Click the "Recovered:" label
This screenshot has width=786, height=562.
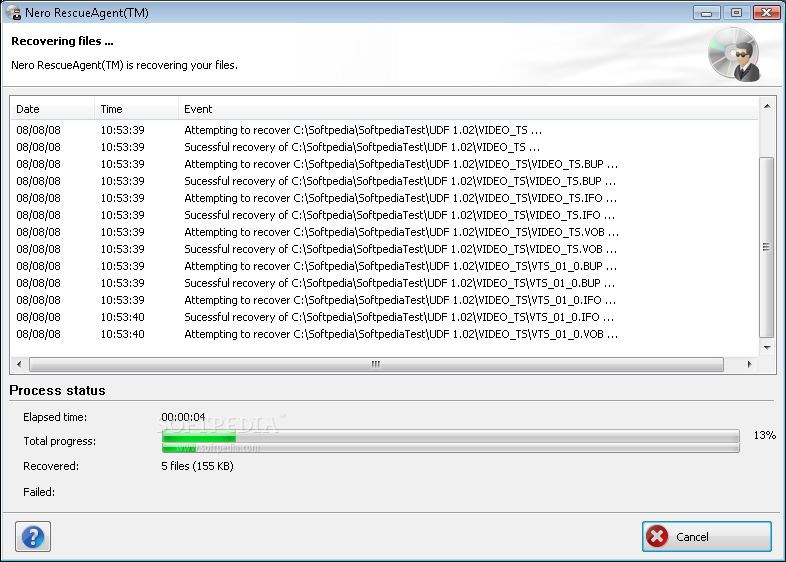coord(51,466)
